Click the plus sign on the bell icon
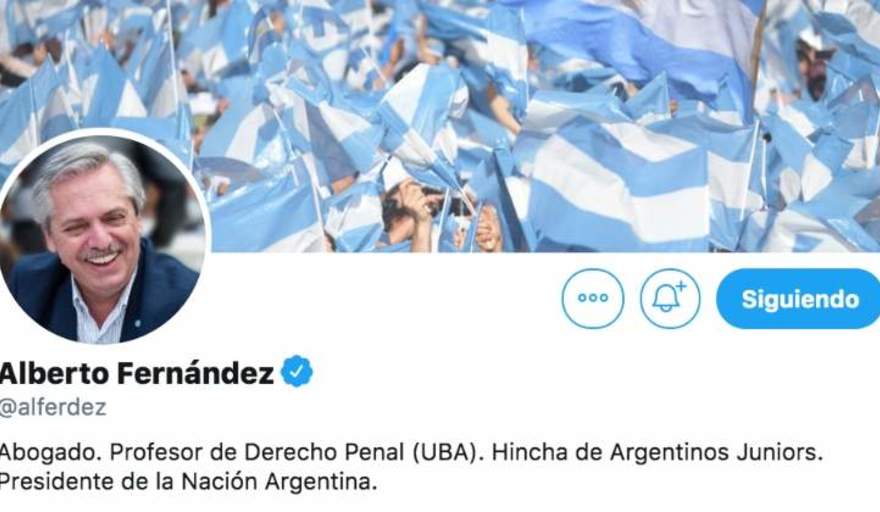This screenshot has width=880, height=512. pyautogui.click(x=681, y=287)
